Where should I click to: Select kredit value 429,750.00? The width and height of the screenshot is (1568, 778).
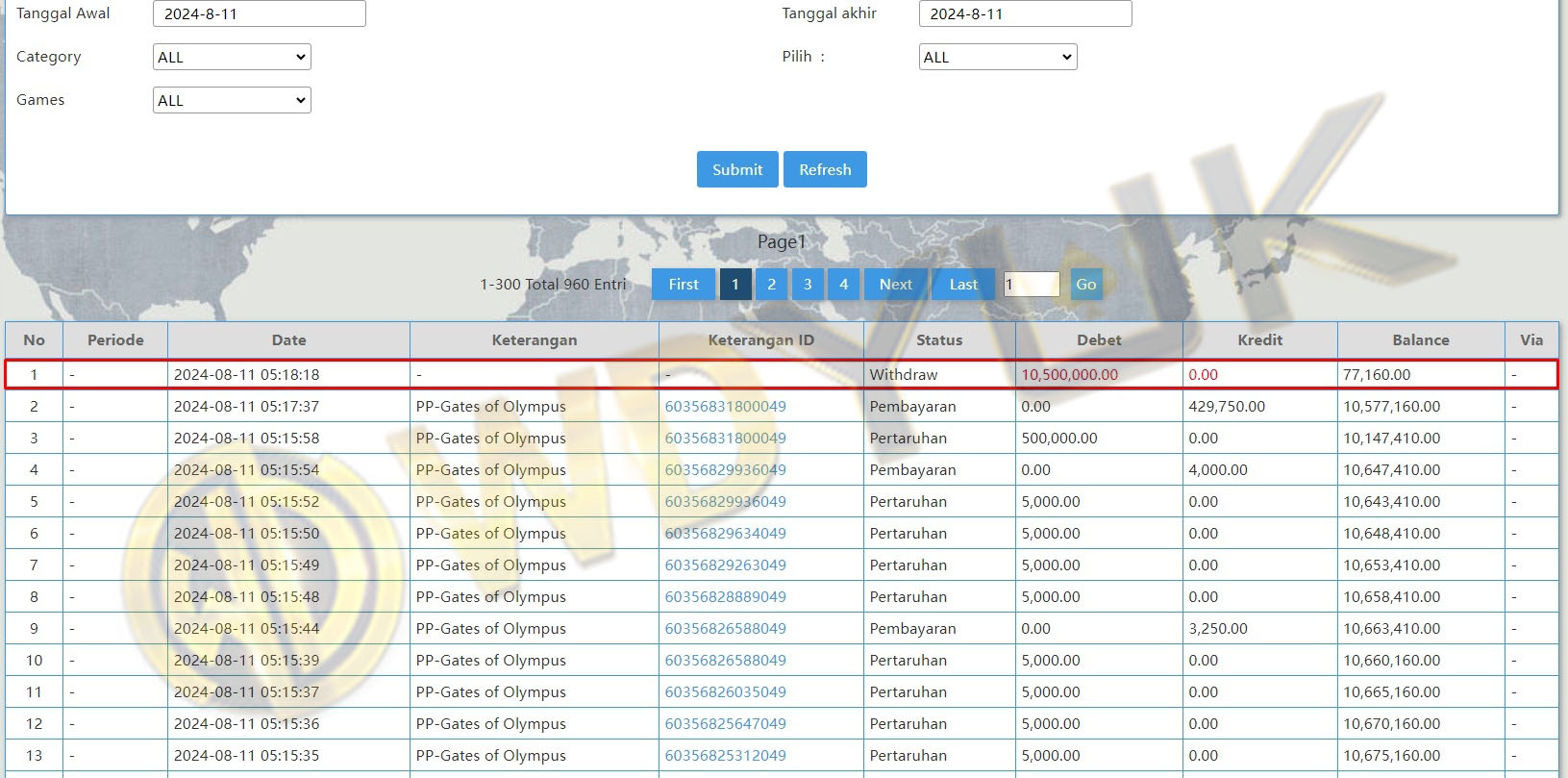coord(1227,406)
